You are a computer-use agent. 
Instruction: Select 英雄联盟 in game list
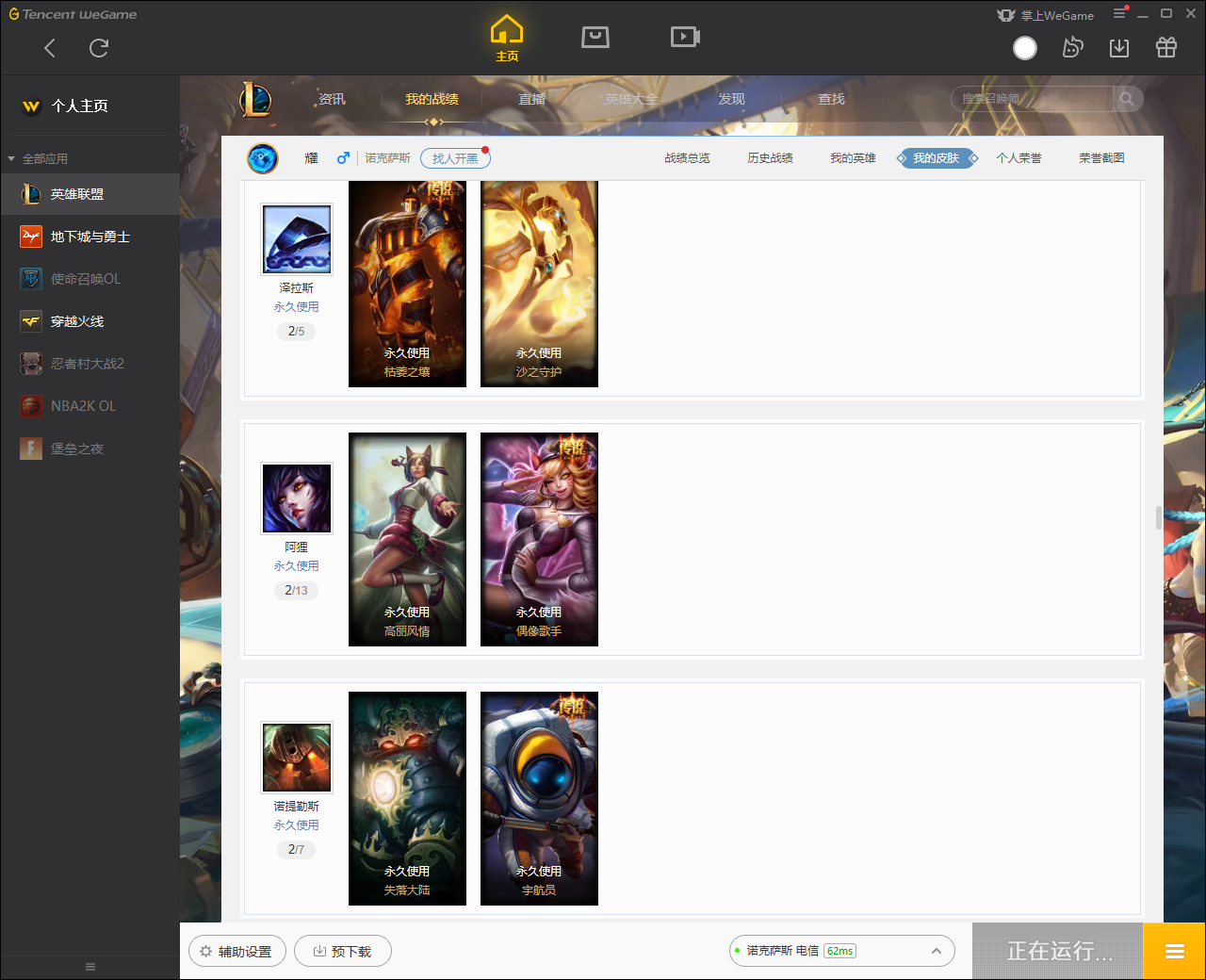(x=90, y=194)
